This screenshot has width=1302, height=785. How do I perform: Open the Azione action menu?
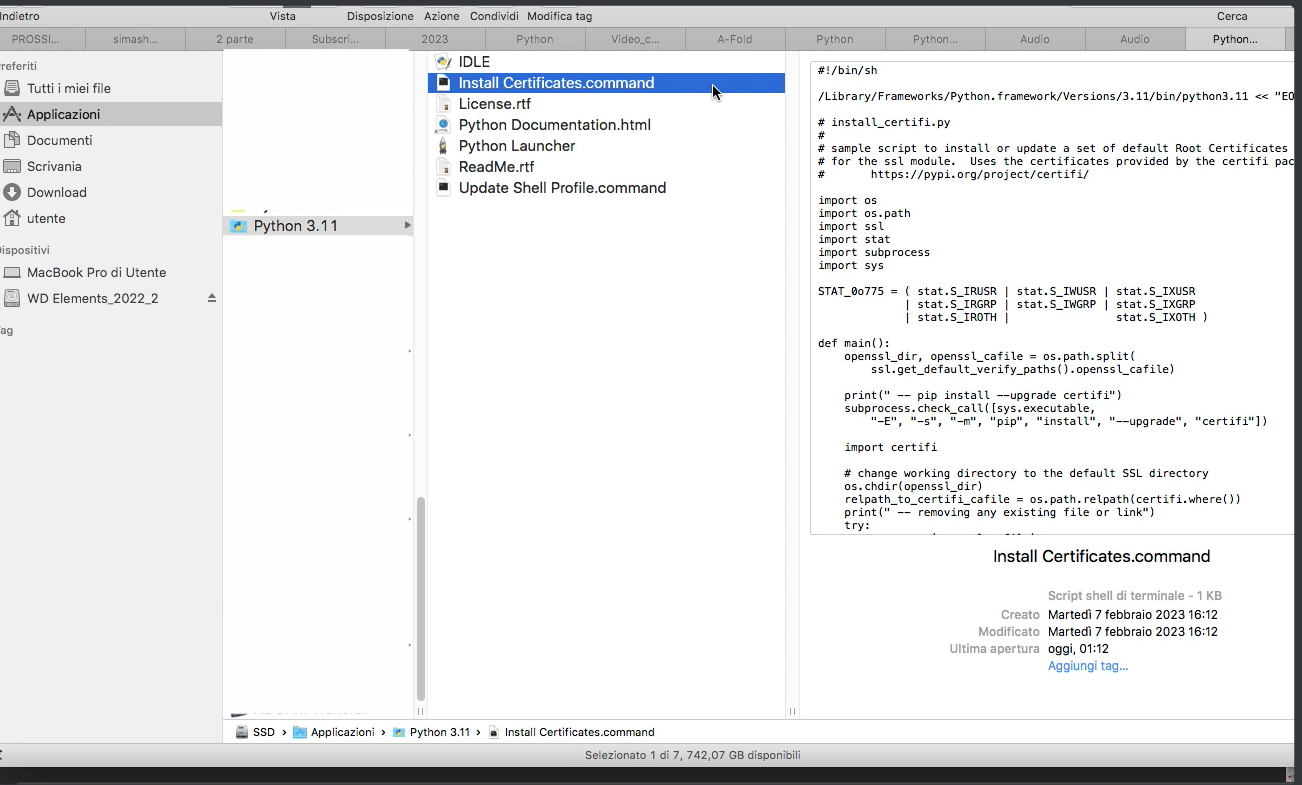tap(442, 16)
